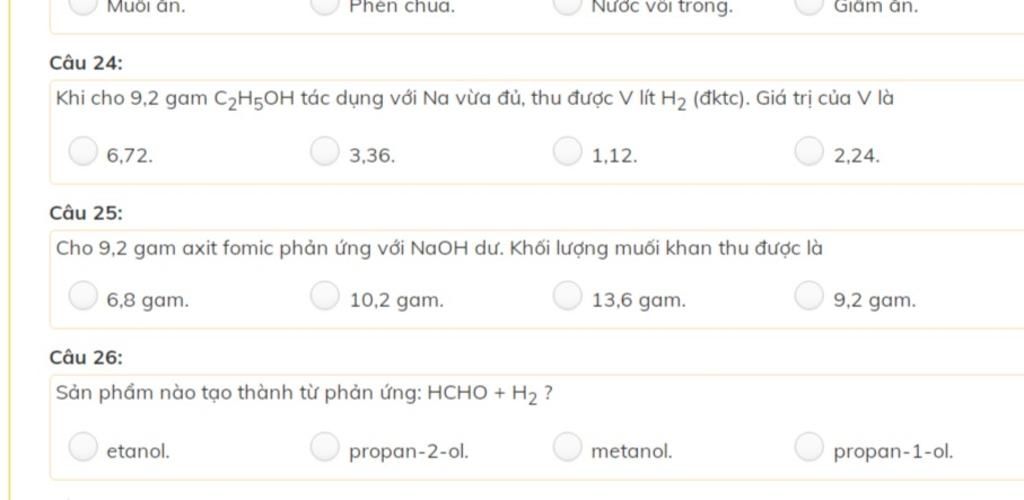Choose 10,2 gam in Câu 25

coord(325,295)
